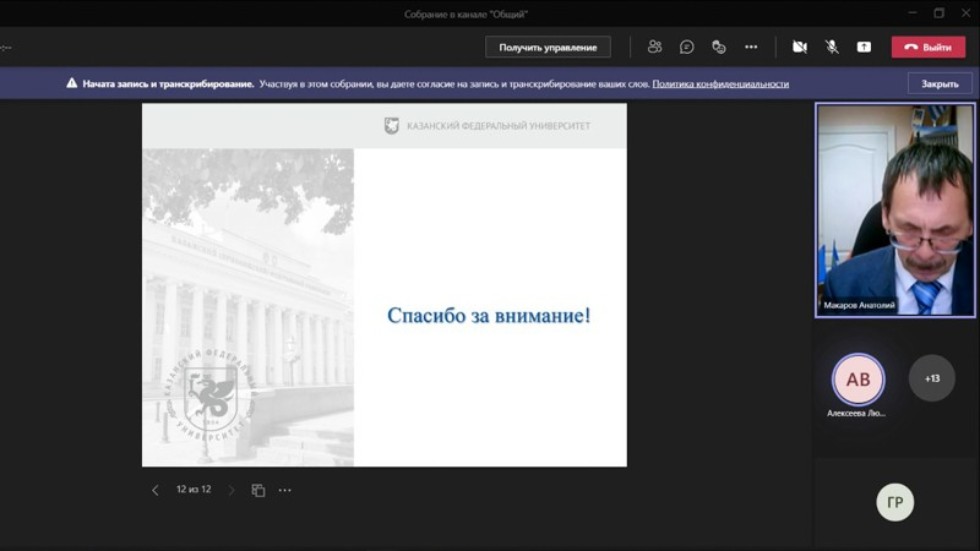Unmute the microphone

[831, 47]
